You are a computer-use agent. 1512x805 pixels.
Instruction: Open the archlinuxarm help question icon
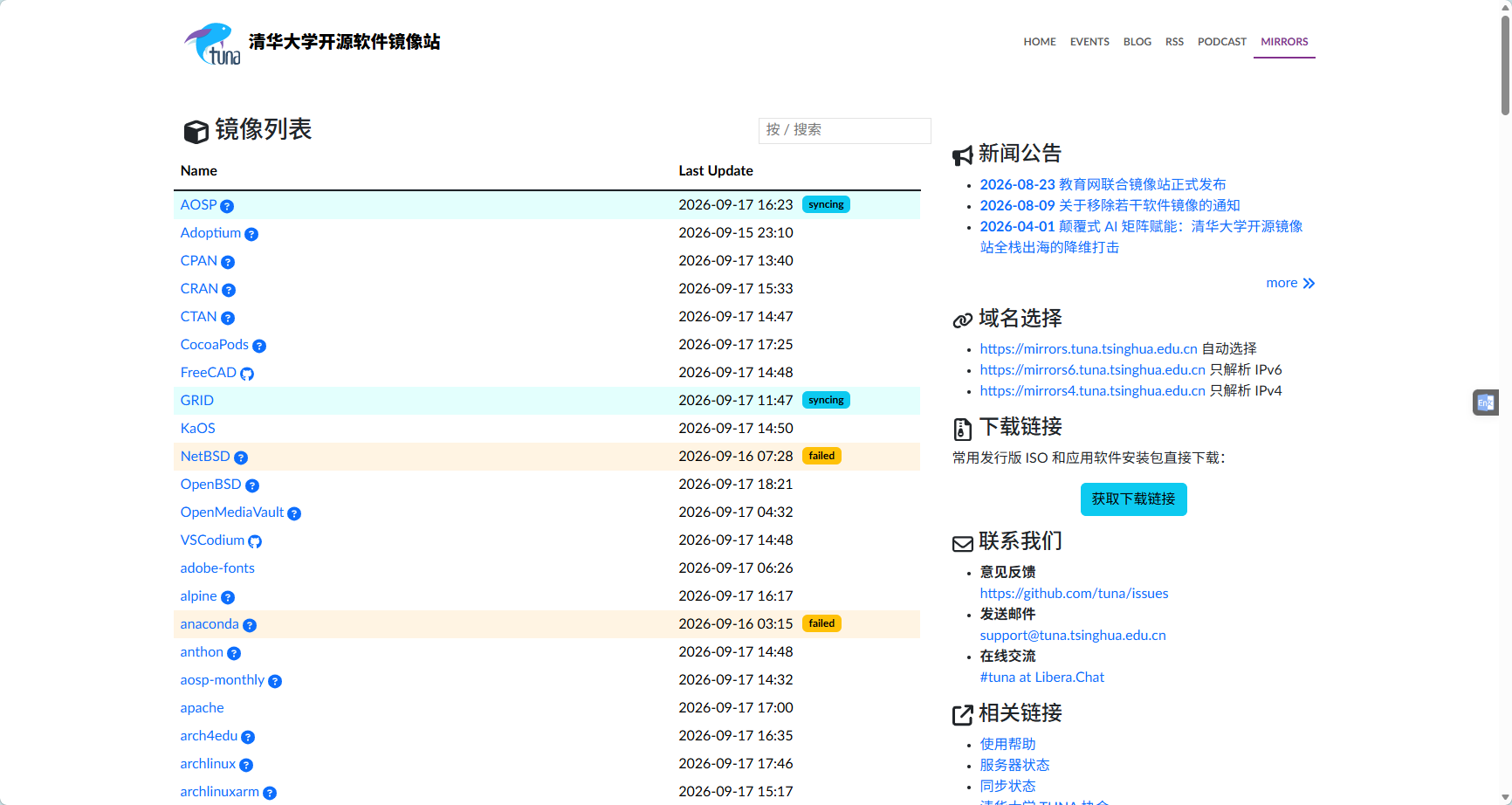tap(270, 793)
